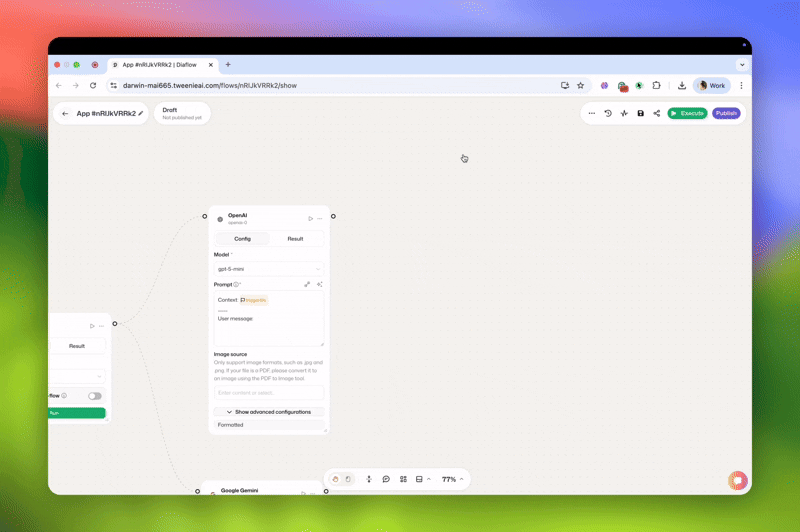Image resolution: width=800 pixels, height=532 pixels.
Task: Open Chrome three-dot menu
Action: (x=741, y=85)
